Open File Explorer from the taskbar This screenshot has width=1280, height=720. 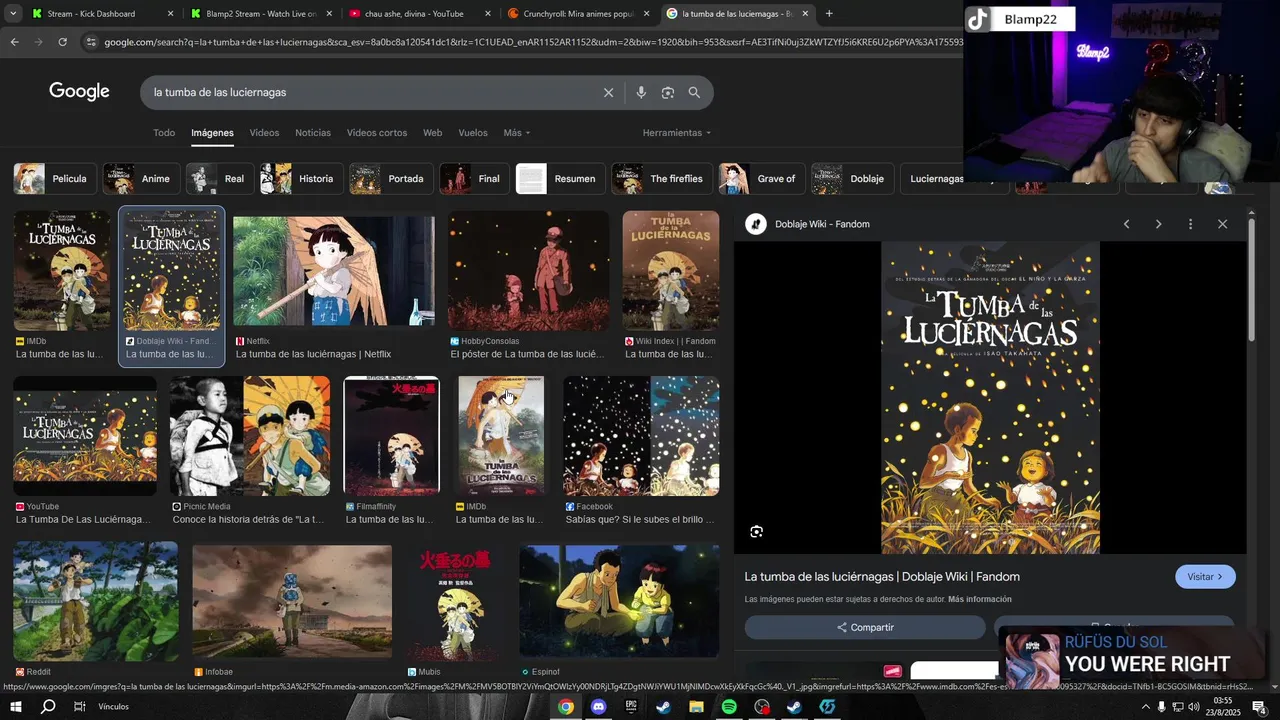point(696,707)
